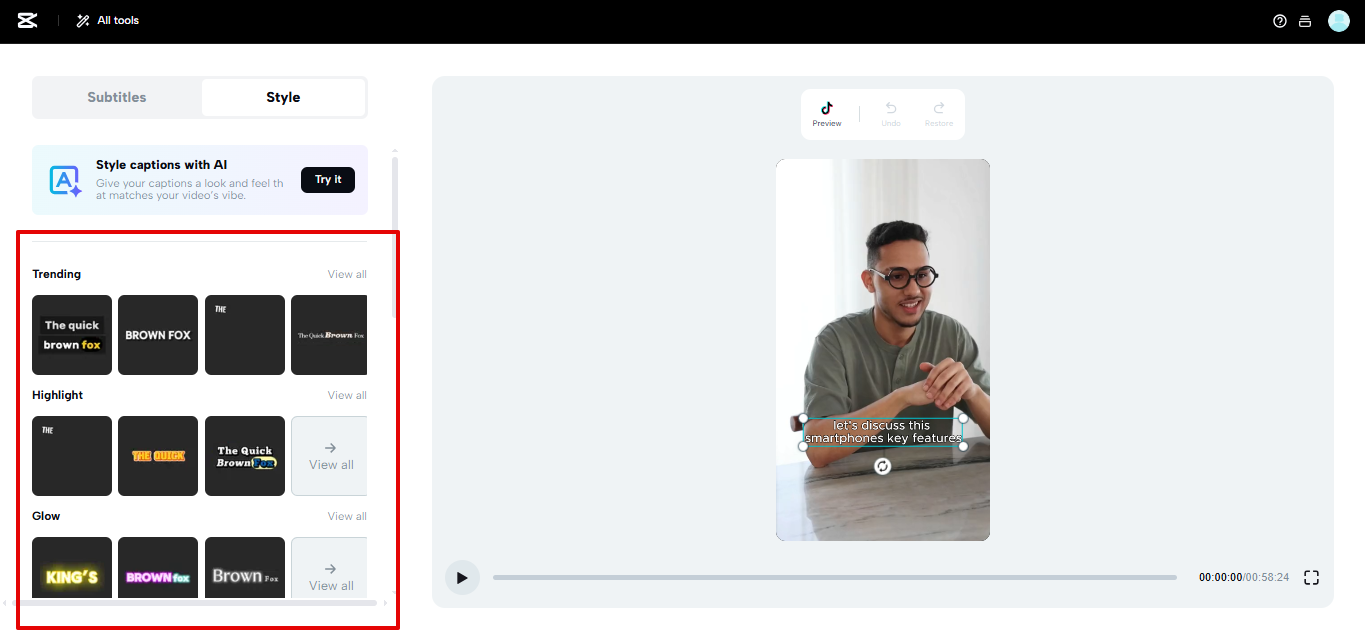Click Try it for AI captions
Viewport: 1365px width, 640px height.
click(x=328, y=180)
